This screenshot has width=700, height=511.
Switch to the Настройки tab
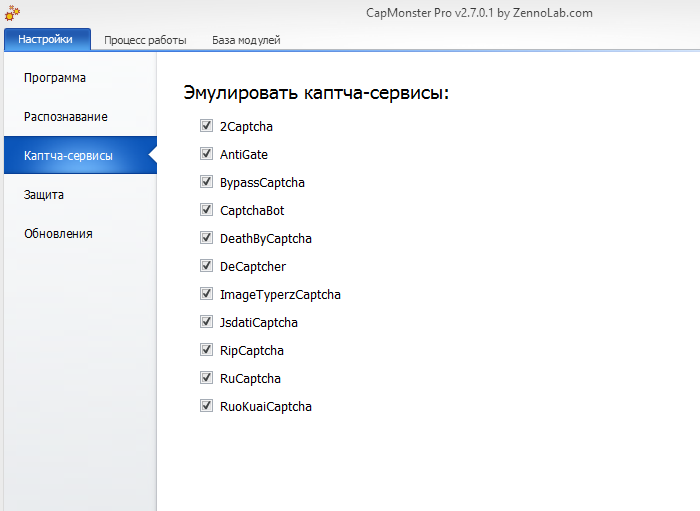tap(47, 39)
